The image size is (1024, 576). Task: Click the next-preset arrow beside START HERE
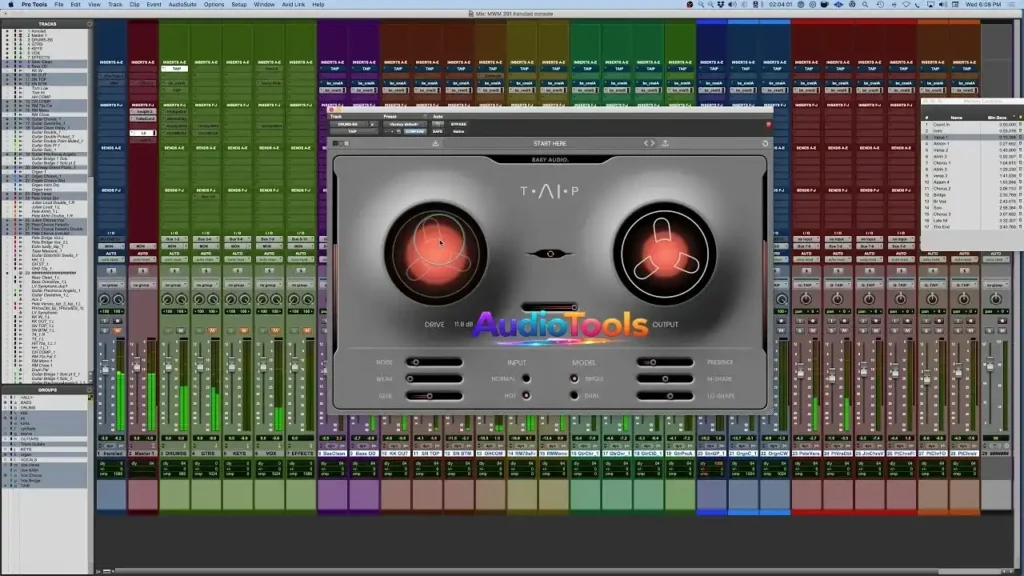(651, 143)
